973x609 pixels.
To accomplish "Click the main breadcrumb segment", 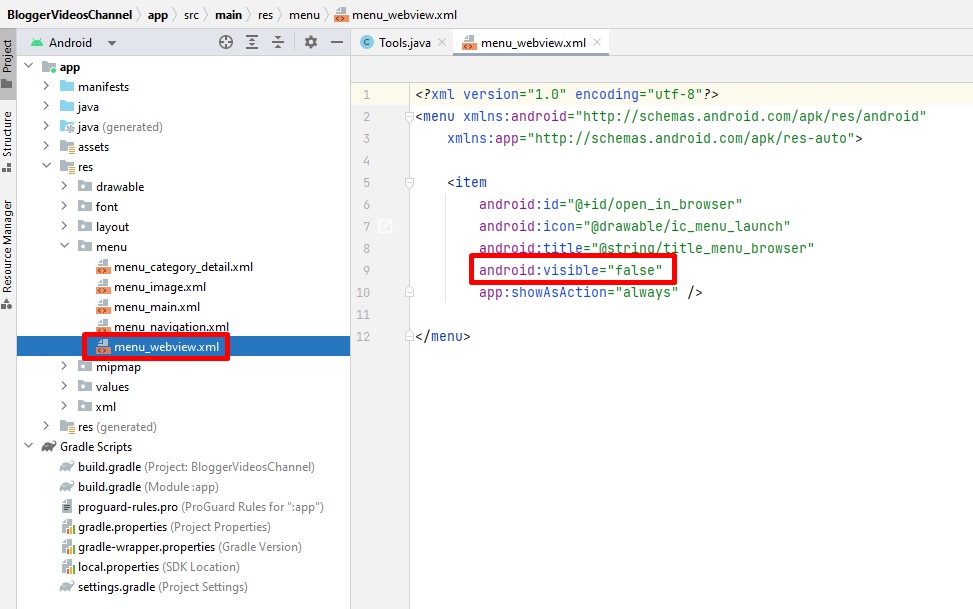I will pos(228,14).
